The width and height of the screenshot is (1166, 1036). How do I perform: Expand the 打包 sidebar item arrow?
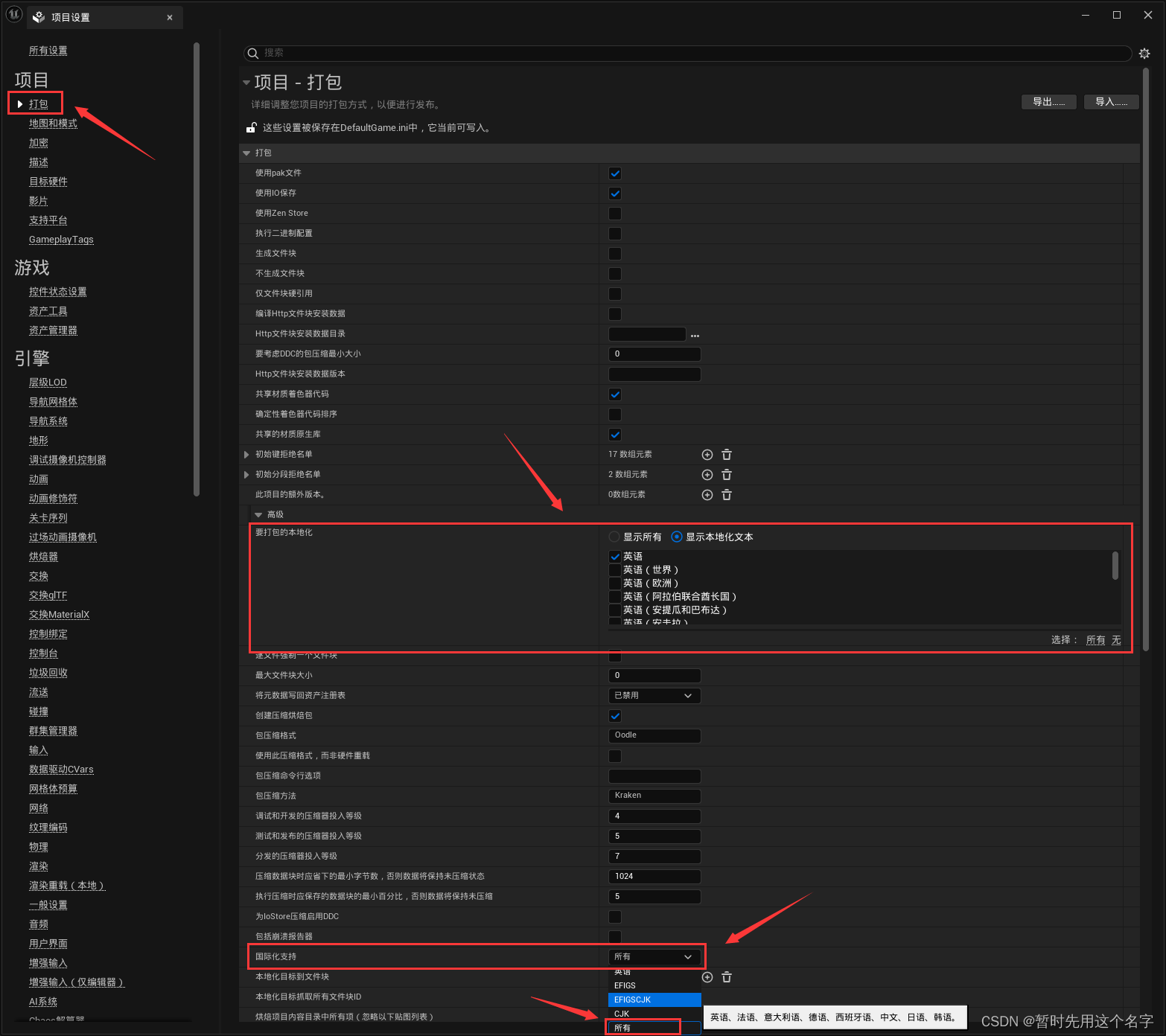pos(20,104)
